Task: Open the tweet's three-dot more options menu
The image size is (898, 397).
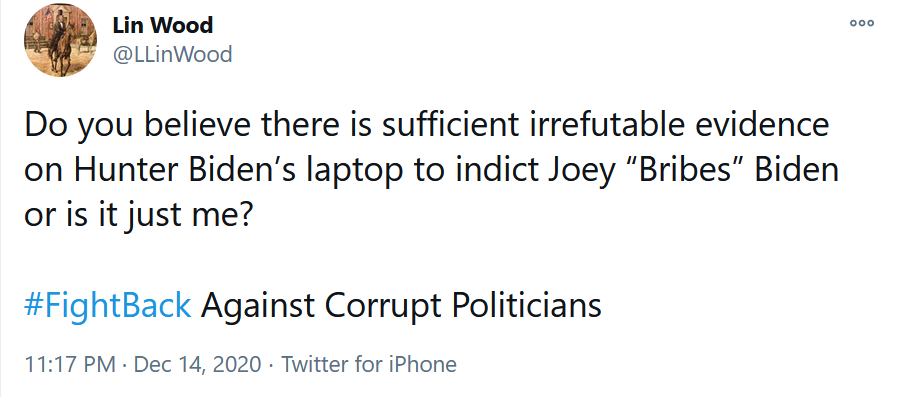Action: 861,23
